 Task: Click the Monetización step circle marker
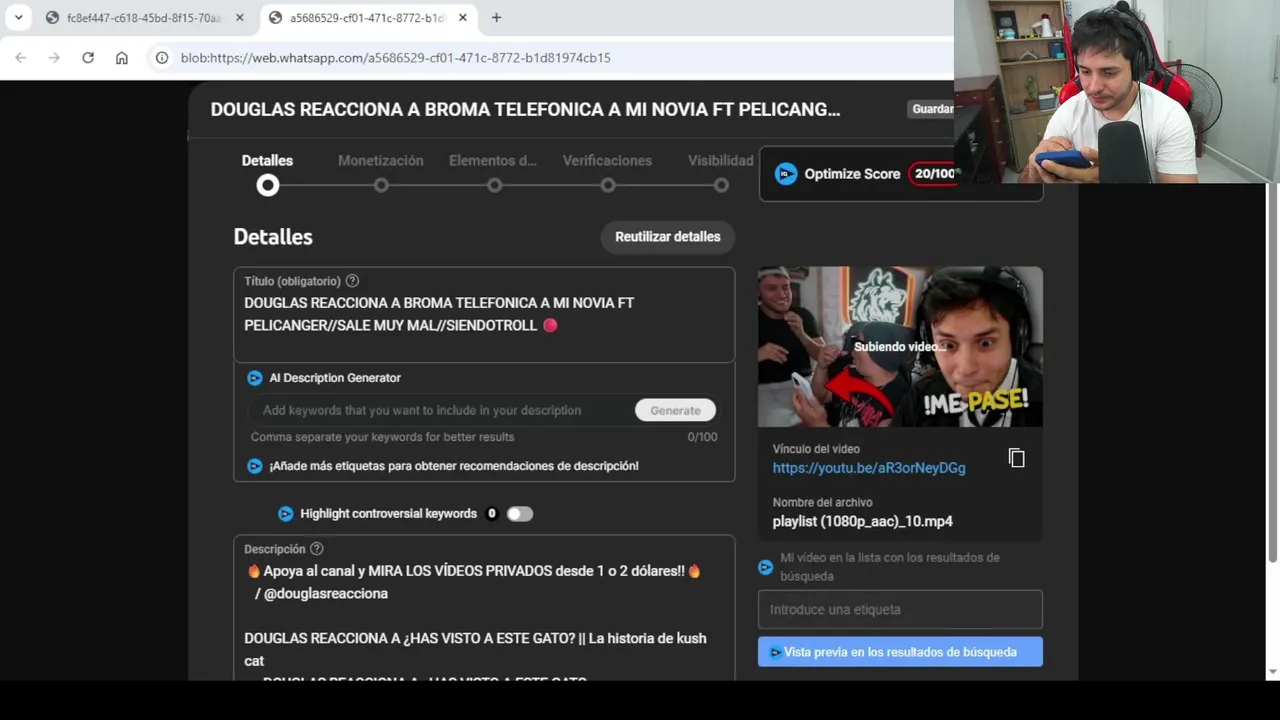coord(381,185)
